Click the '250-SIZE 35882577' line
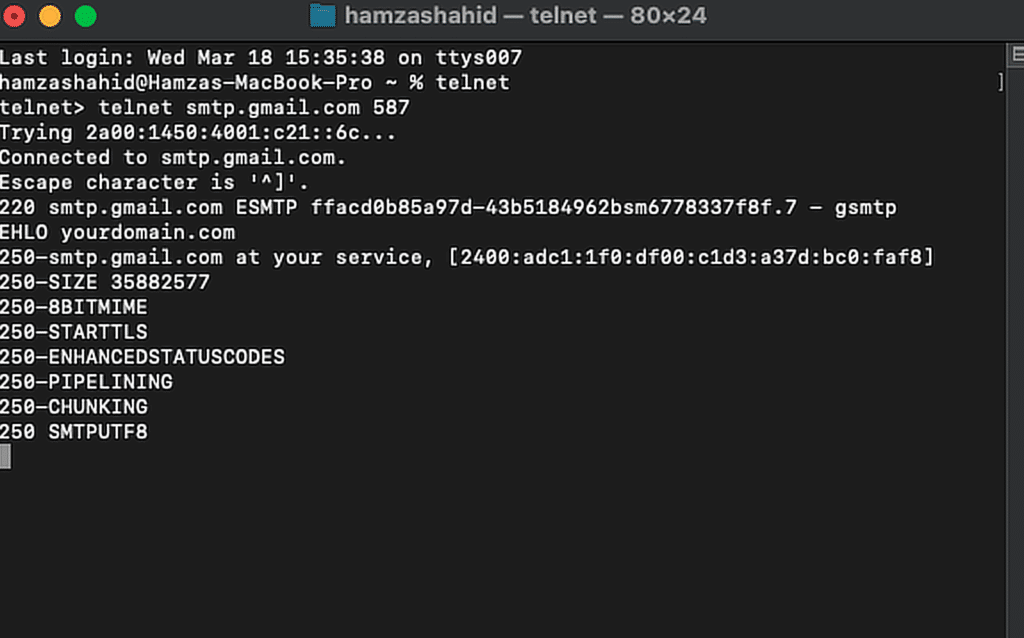 pyautogui.click(x=104, y=282)
